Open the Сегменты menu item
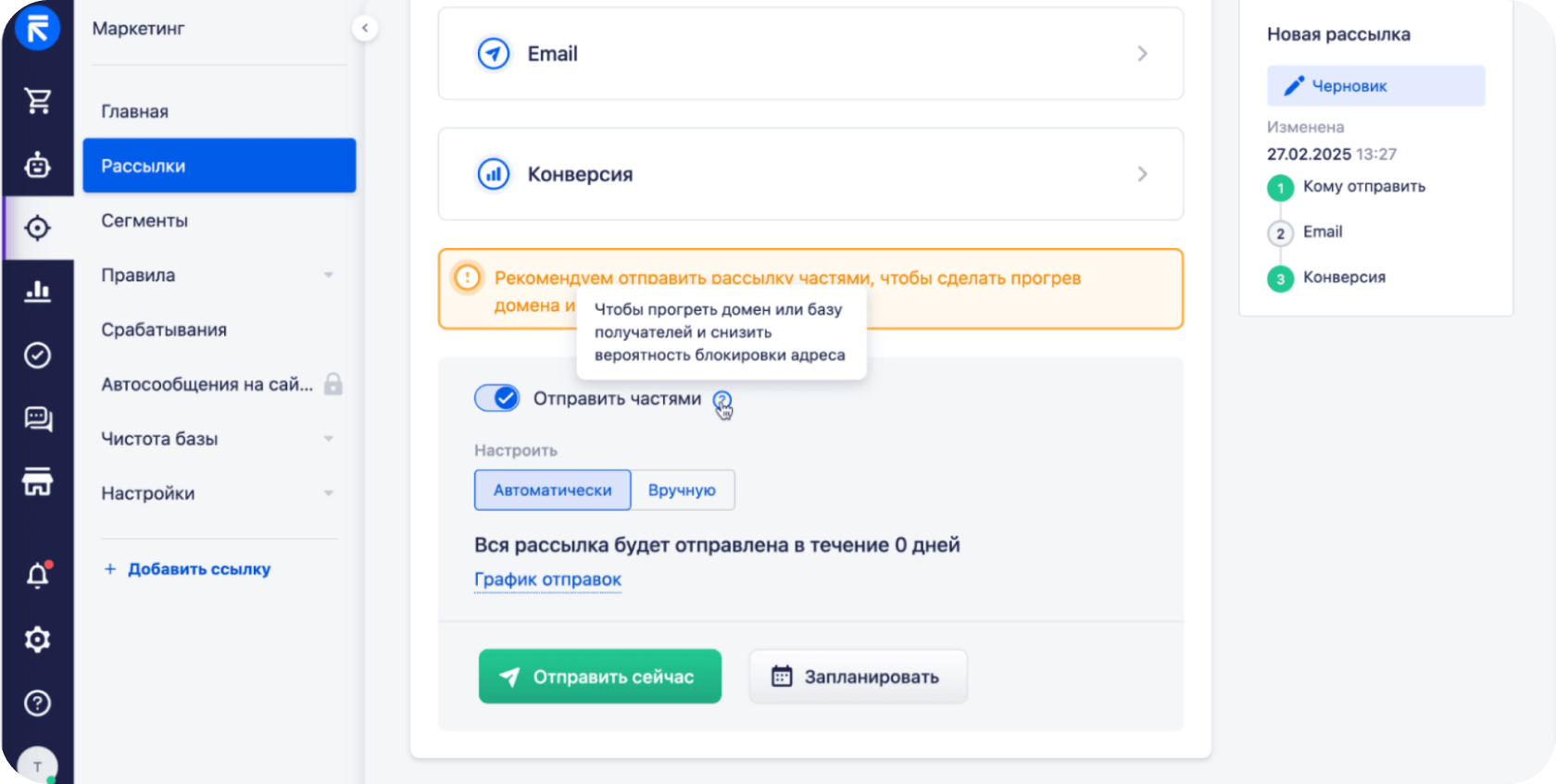The width and height of the screenshot is (1556, 784). [144, 220]
